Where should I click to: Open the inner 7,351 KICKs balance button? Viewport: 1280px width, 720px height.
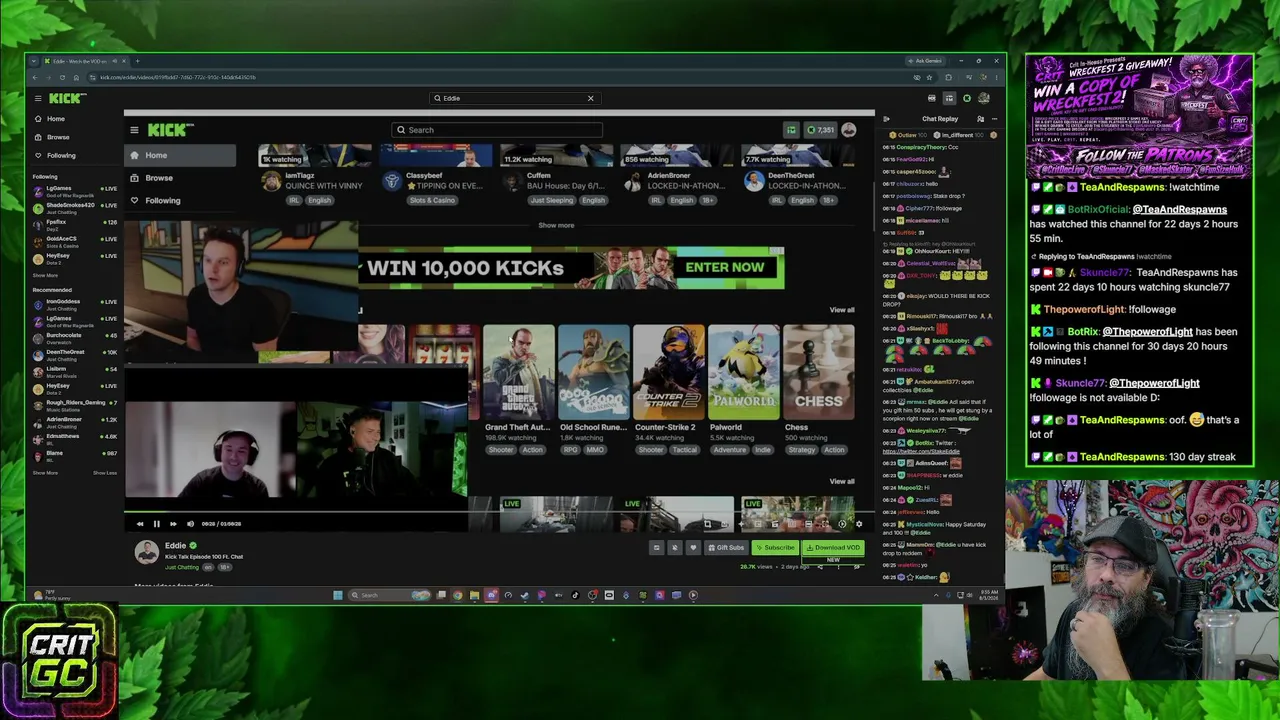click(820, 130)
